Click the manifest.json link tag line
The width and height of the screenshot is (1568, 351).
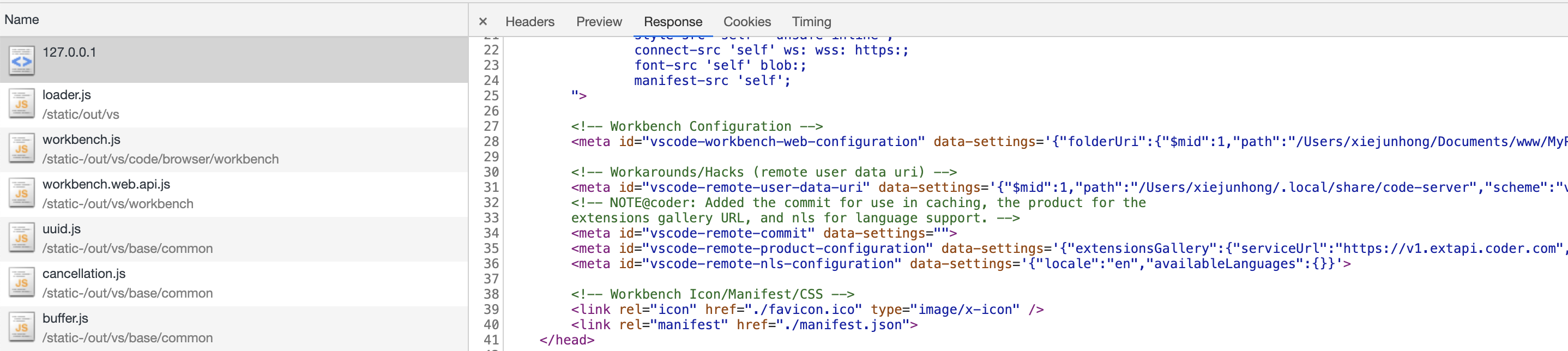tap(744, 325)
